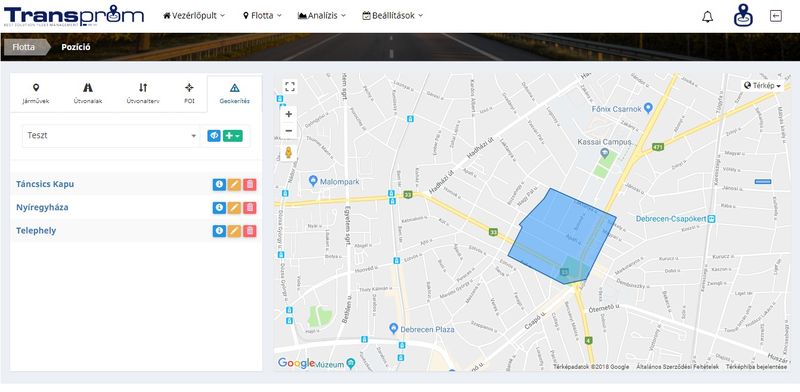Viewport: 800px width, 392px height.
Task: Open the notifications bell icon
Action: click(x=707, y=17)
